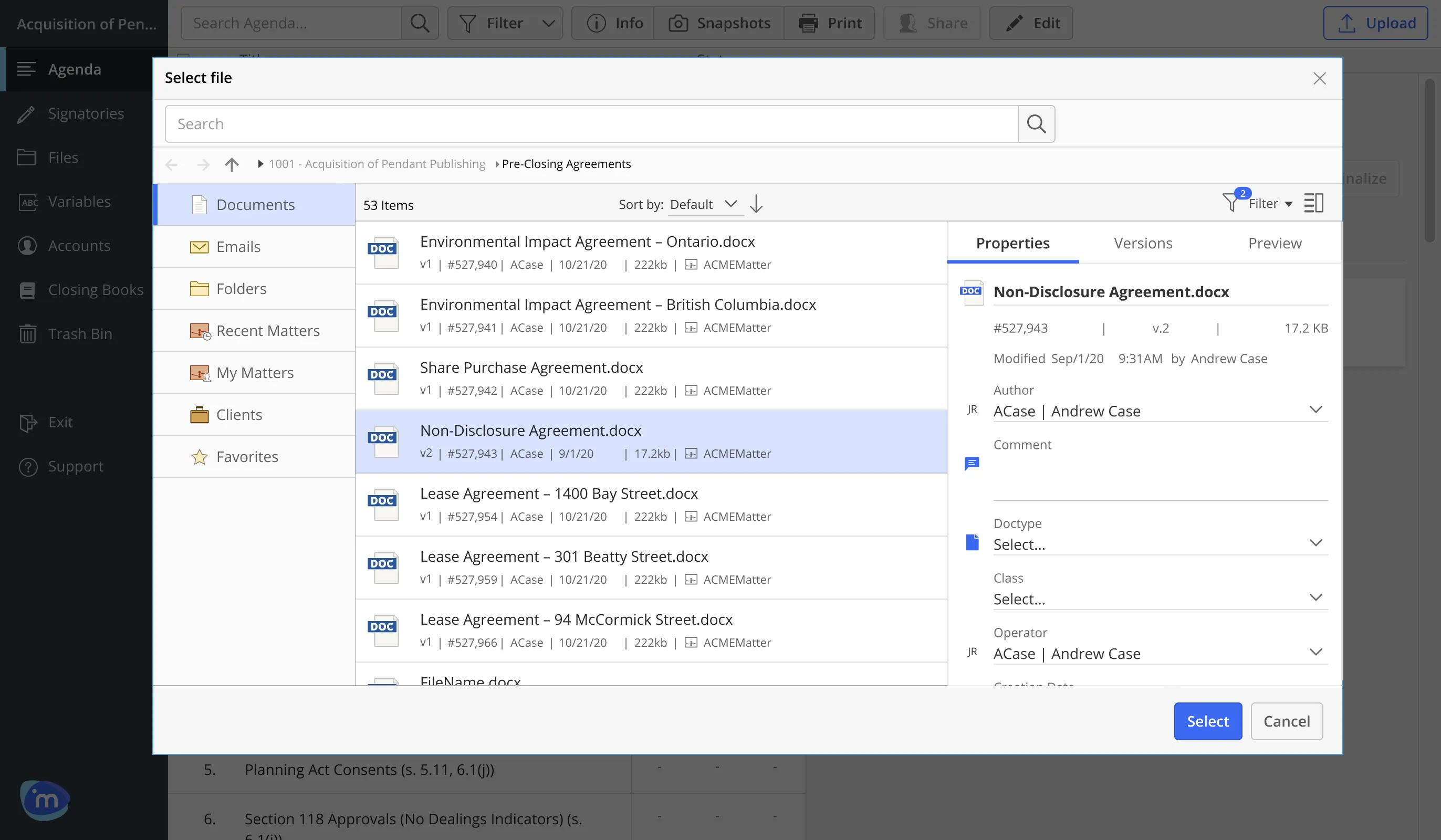Click DOC icon of Share Purchase Agreement.docx

coord(382,379)
